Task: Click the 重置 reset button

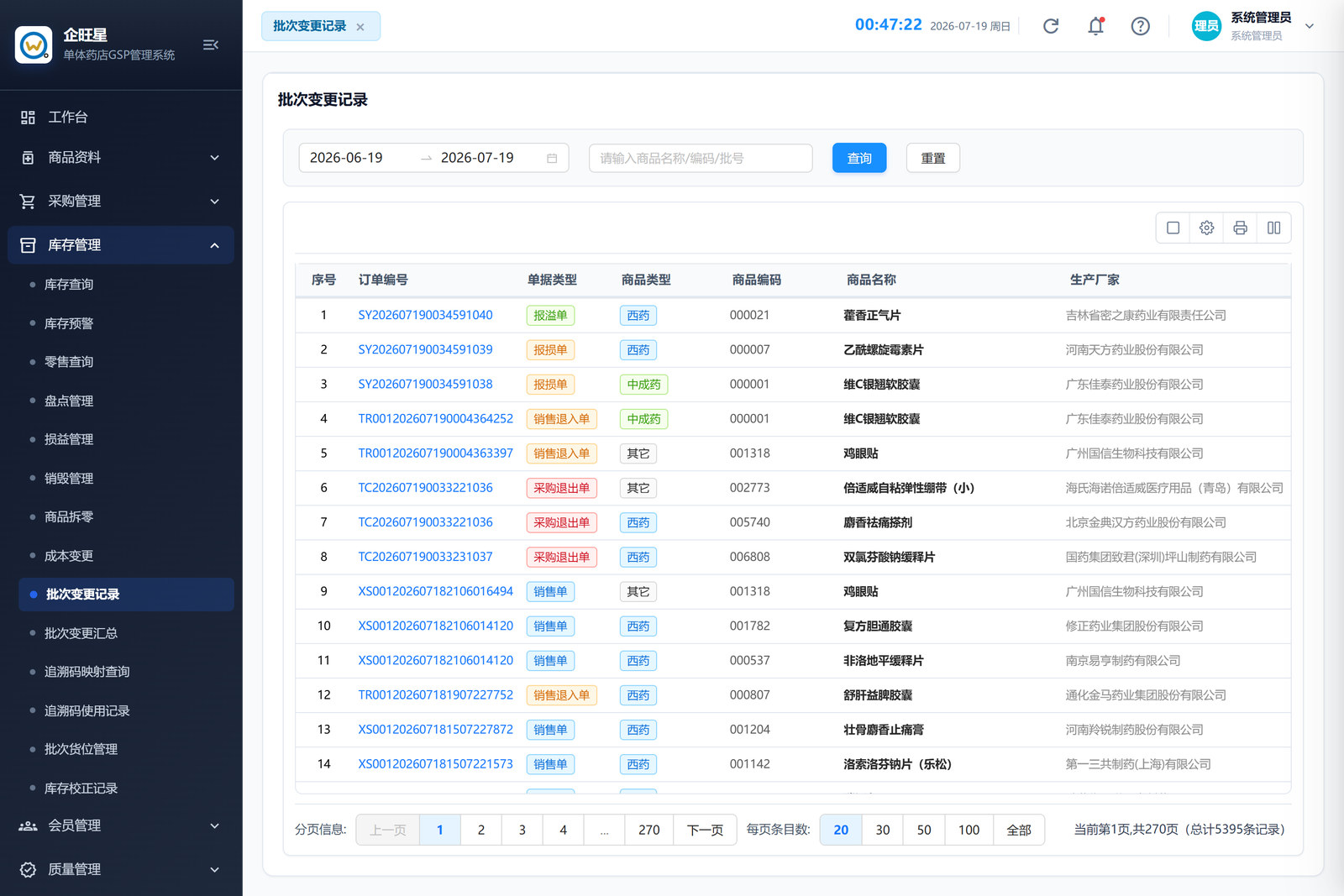Action: pyautogui.click(x=933, y=158)
